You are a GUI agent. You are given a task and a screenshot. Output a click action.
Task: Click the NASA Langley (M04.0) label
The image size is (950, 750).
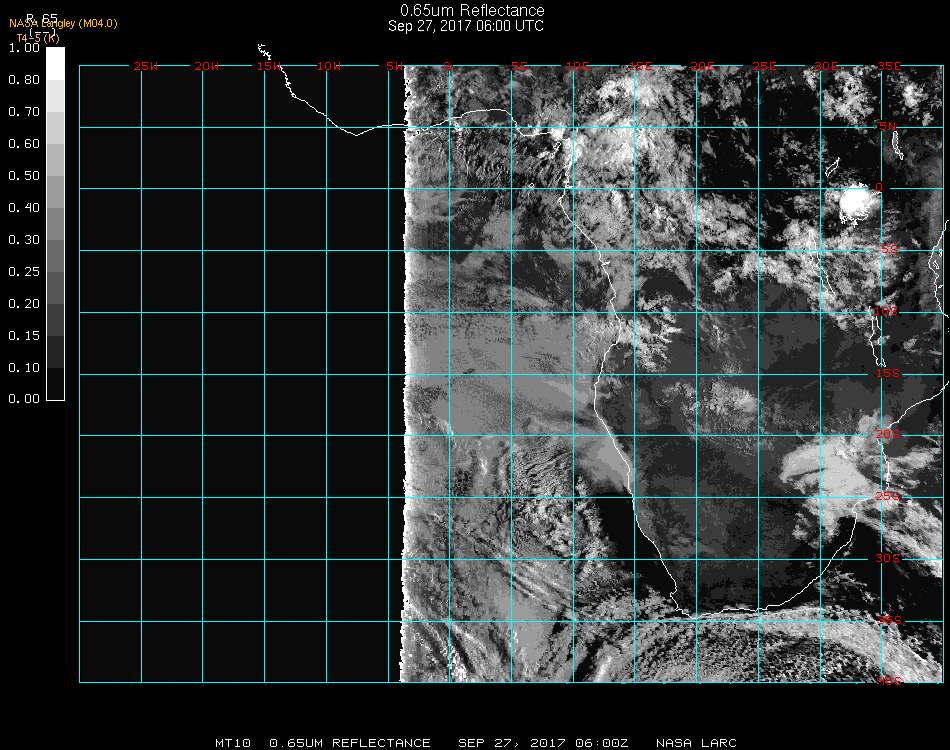pyautogui.click(x=63, y=23)
